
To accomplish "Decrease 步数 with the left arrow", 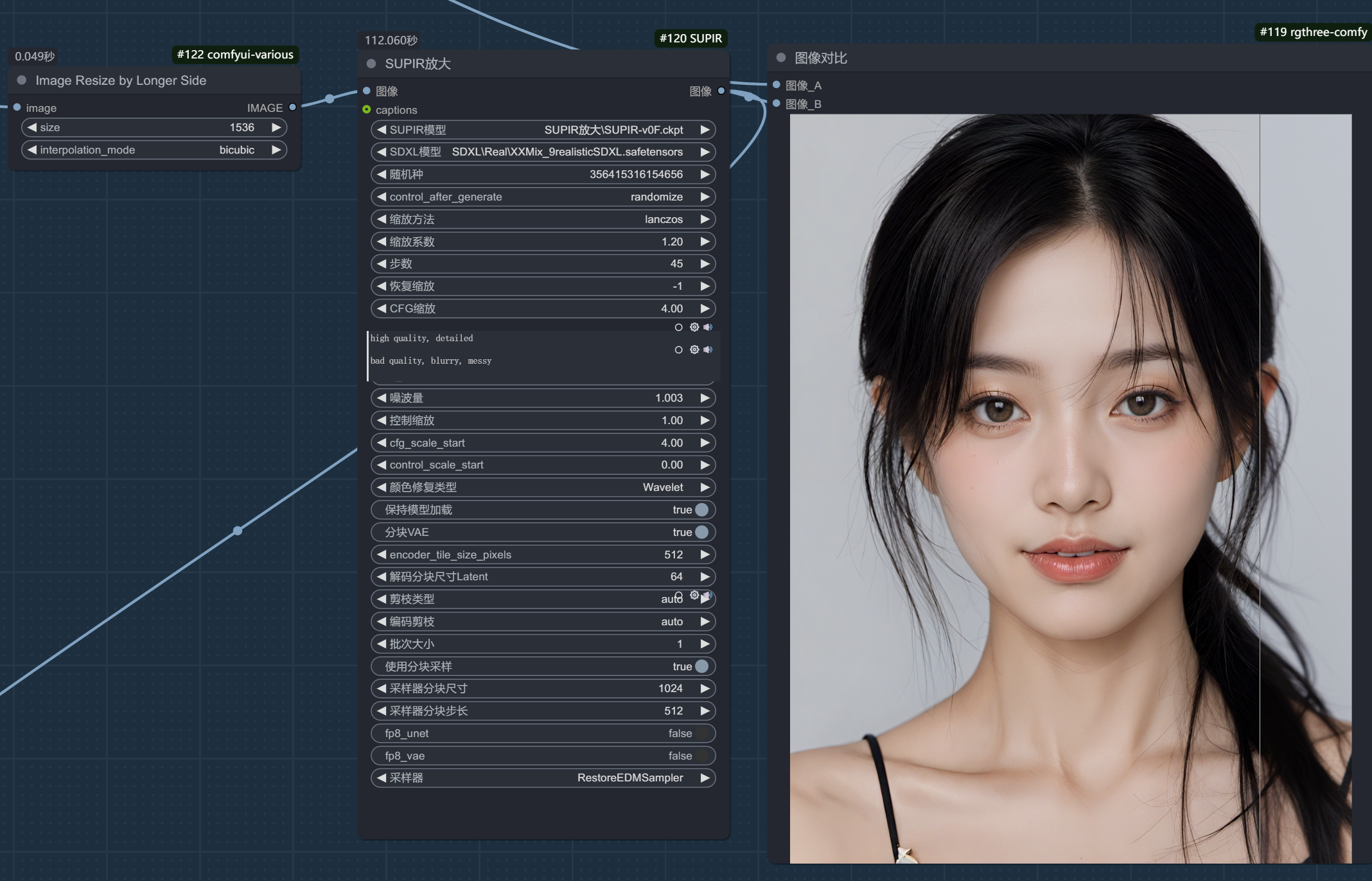I will 381,263.
